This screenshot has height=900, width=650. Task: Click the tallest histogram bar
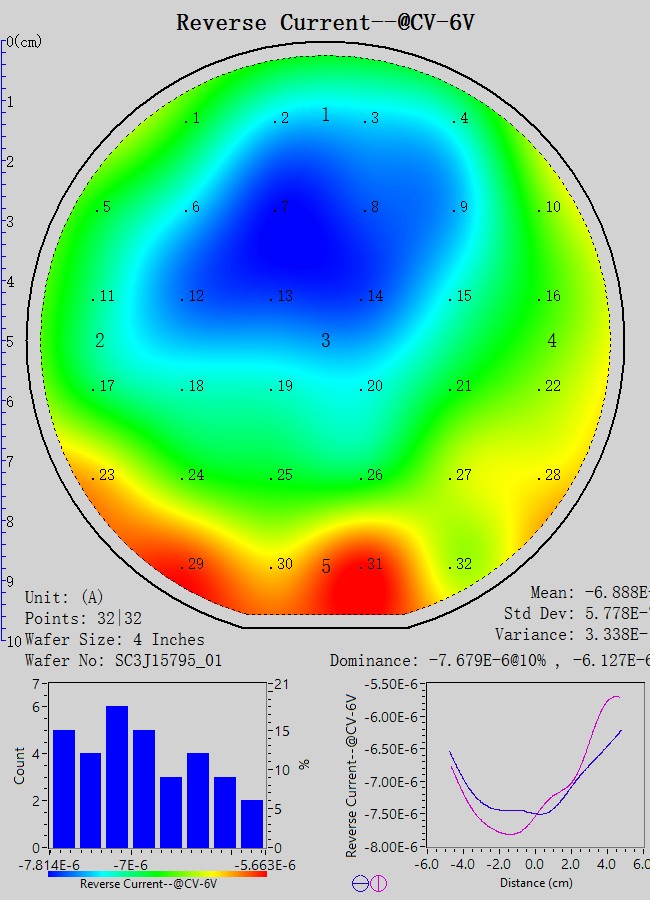[117, 776]
